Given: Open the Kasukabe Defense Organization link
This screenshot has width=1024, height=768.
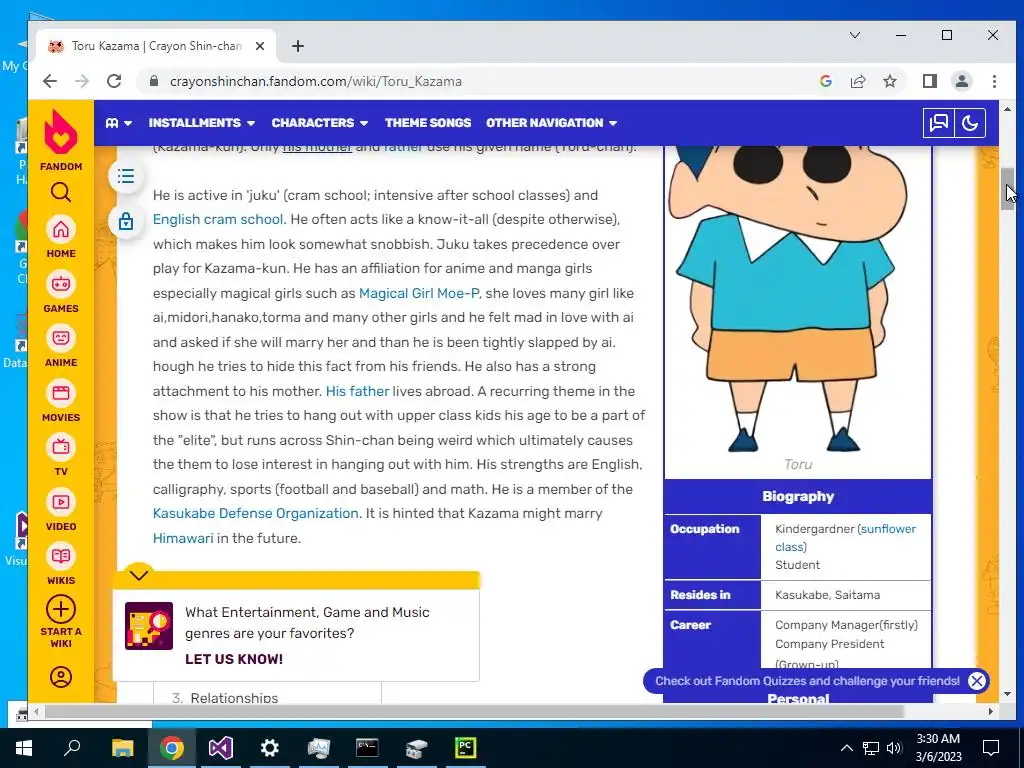Looking at the screenshot, I should (255, 513).
